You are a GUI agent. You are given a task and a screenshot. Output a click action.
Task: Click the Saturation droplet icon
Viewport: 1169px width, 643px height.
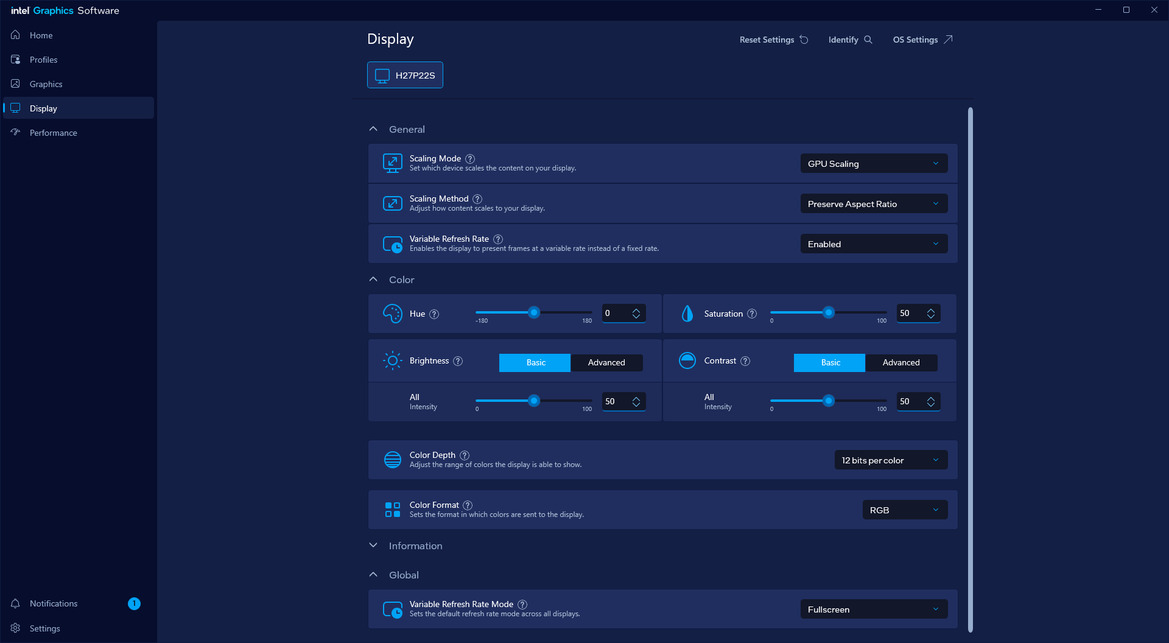tap(687, 313)
